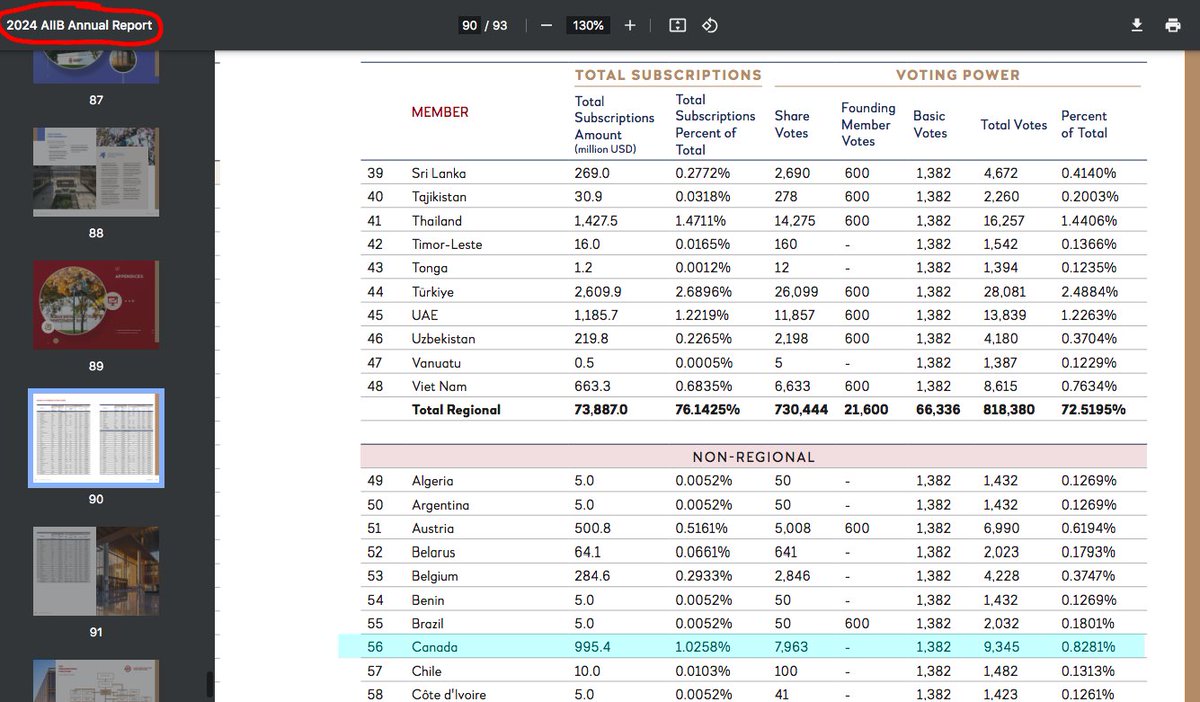1200x702 pixels.
Task: Click Austria member name
Action: 433,529
